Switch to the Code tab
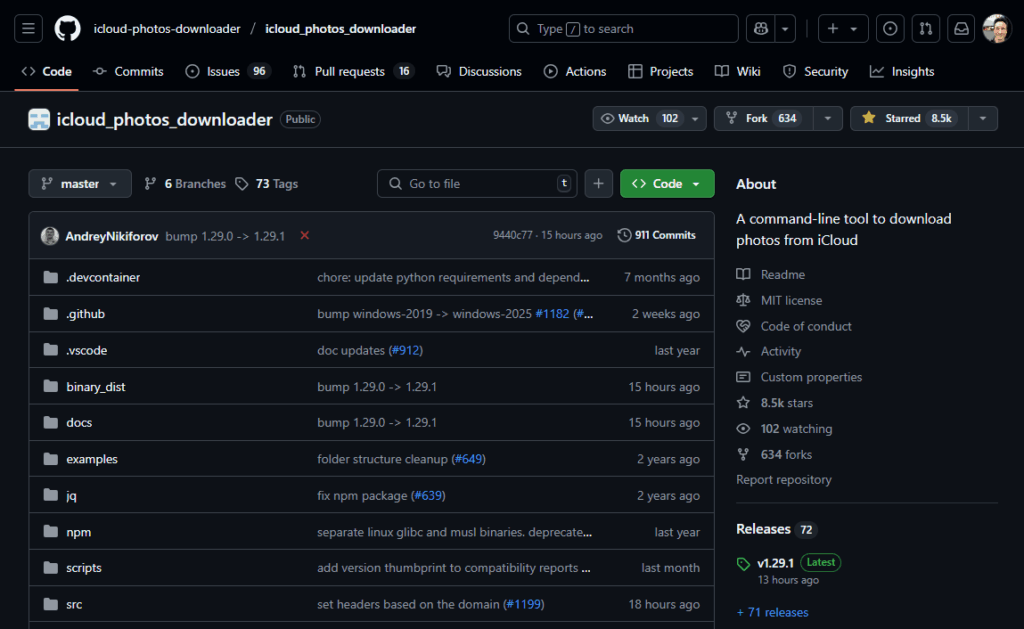The image size is (1024, 629). tap(46, 72)
